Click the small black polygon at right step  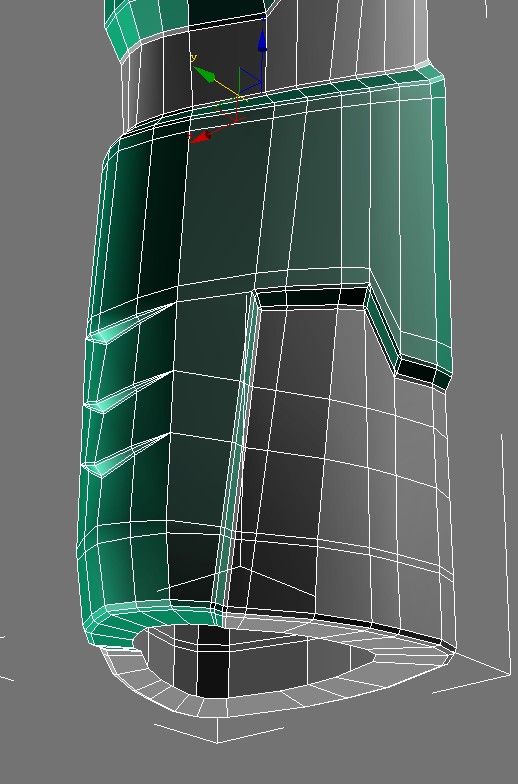[x=416, y=371]
